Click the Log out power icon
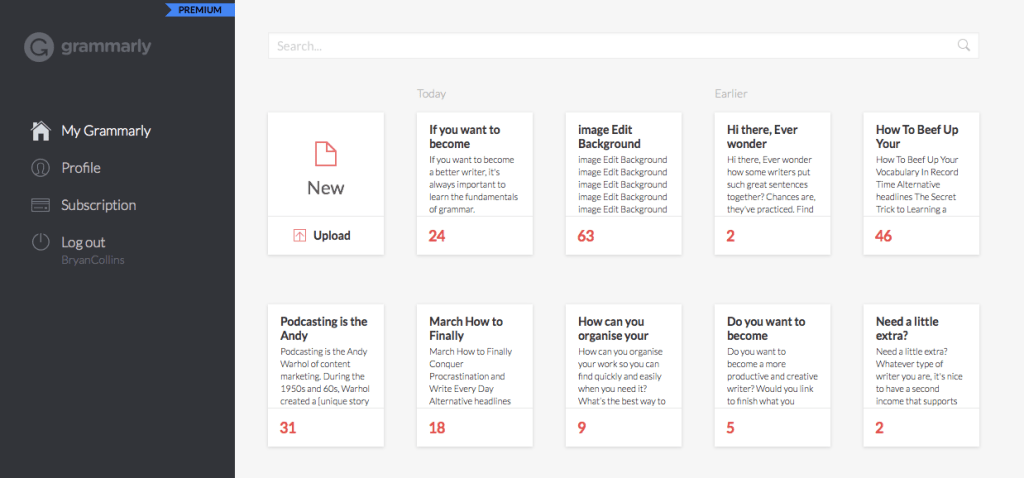1024x478 pixels. 40,242
